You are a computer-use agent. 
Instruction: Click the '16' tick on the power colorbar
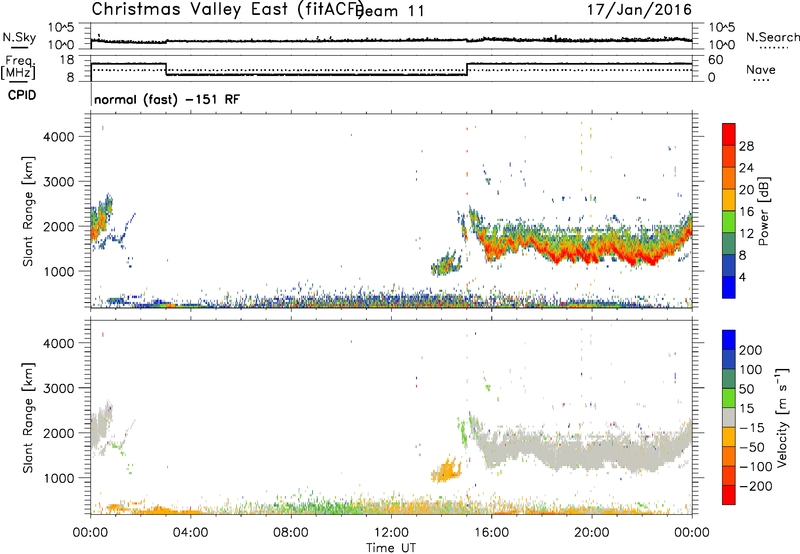point(746,212)
